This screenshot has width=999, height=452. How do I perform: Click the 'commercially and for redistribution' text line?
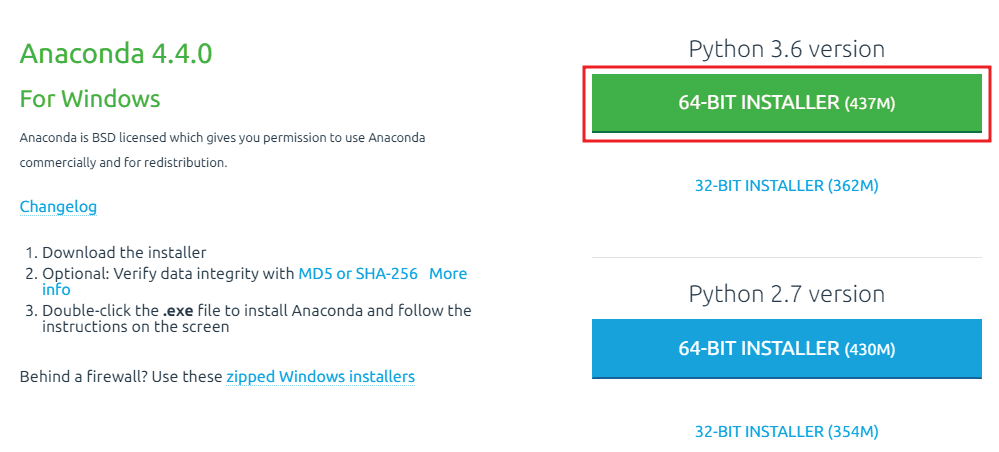pyautogui.click(x=123, y=162)
